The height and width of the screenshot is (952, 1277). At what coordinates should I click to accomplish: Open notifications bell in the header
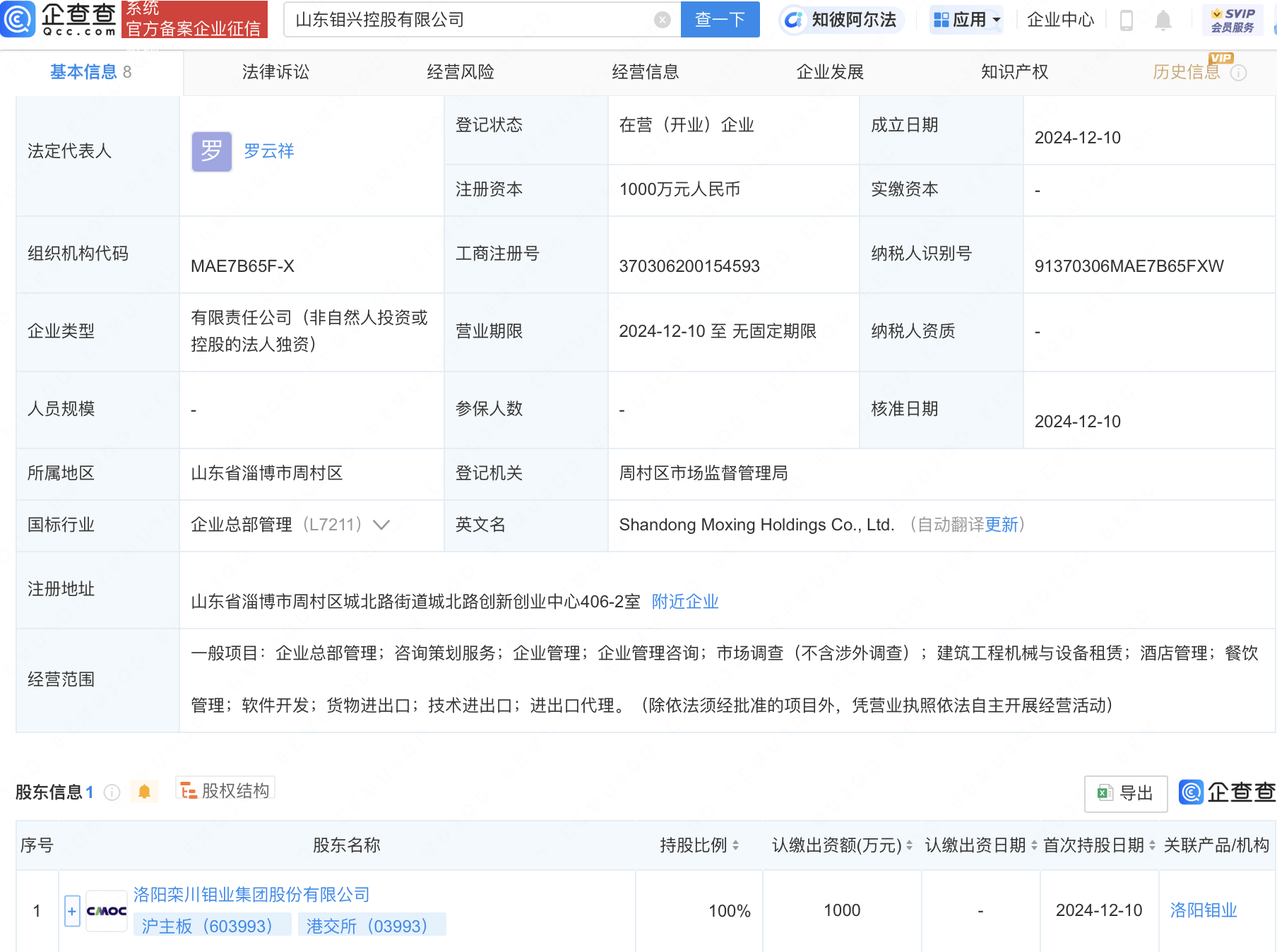point(1163,20)
